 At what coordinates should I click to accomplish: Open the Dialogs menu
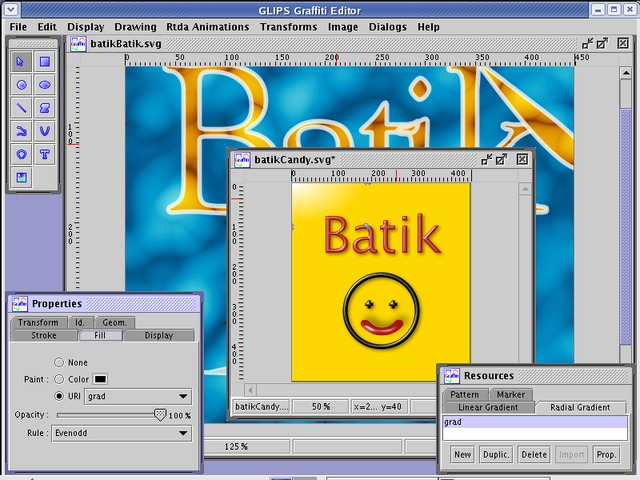tap(388, 27)
